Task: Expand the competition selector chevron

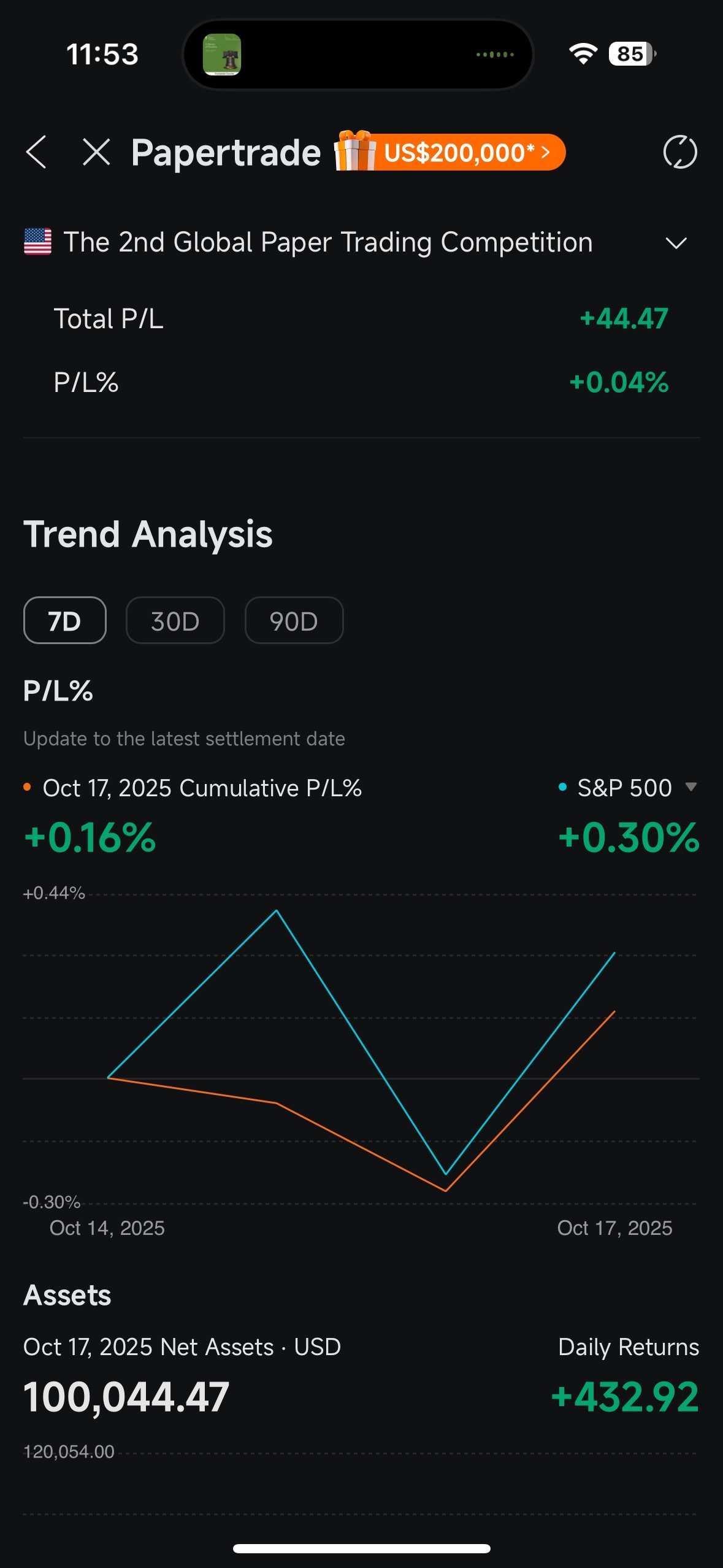Action: pos(676,243)
